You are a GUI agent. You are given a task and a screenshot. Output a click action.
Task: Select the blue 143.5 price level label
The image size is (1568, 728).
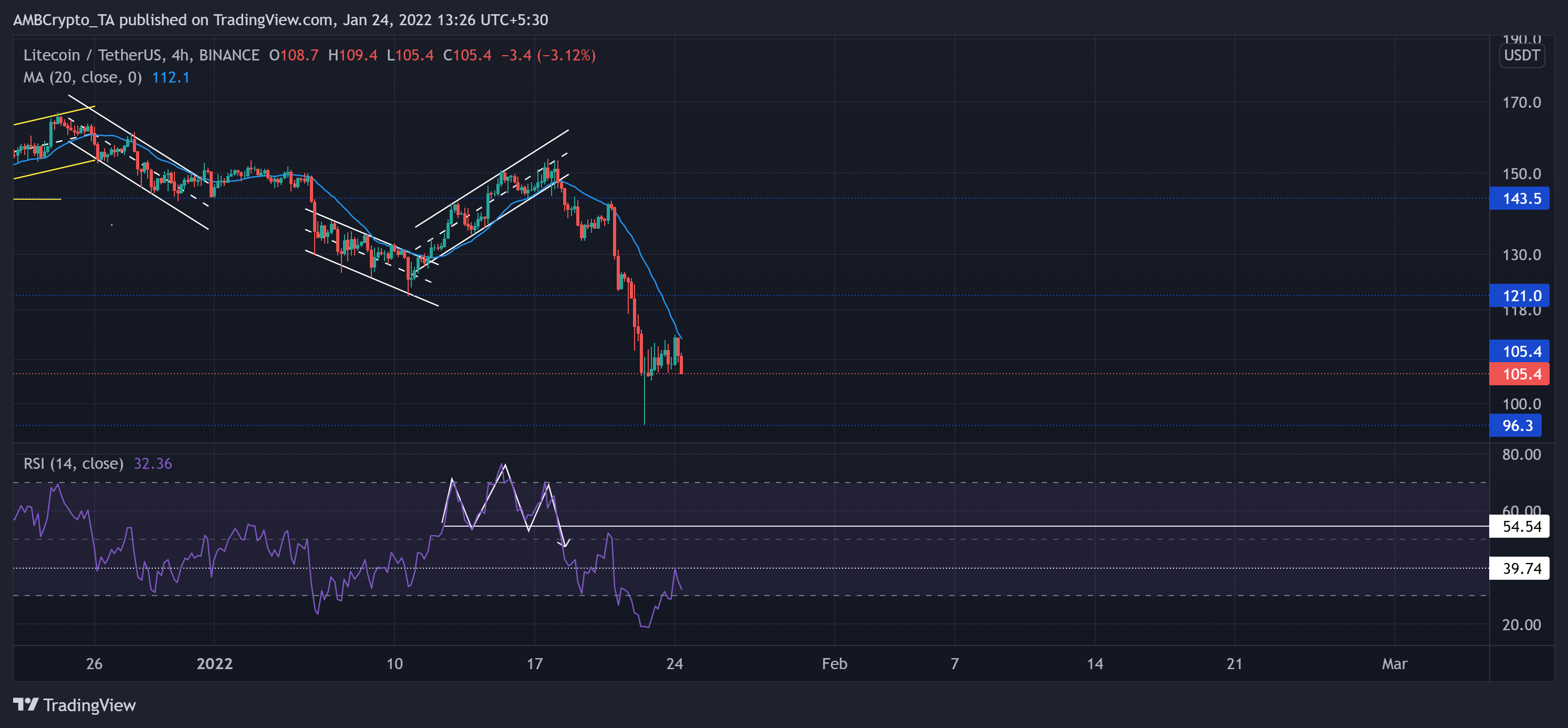(1519, 198)
